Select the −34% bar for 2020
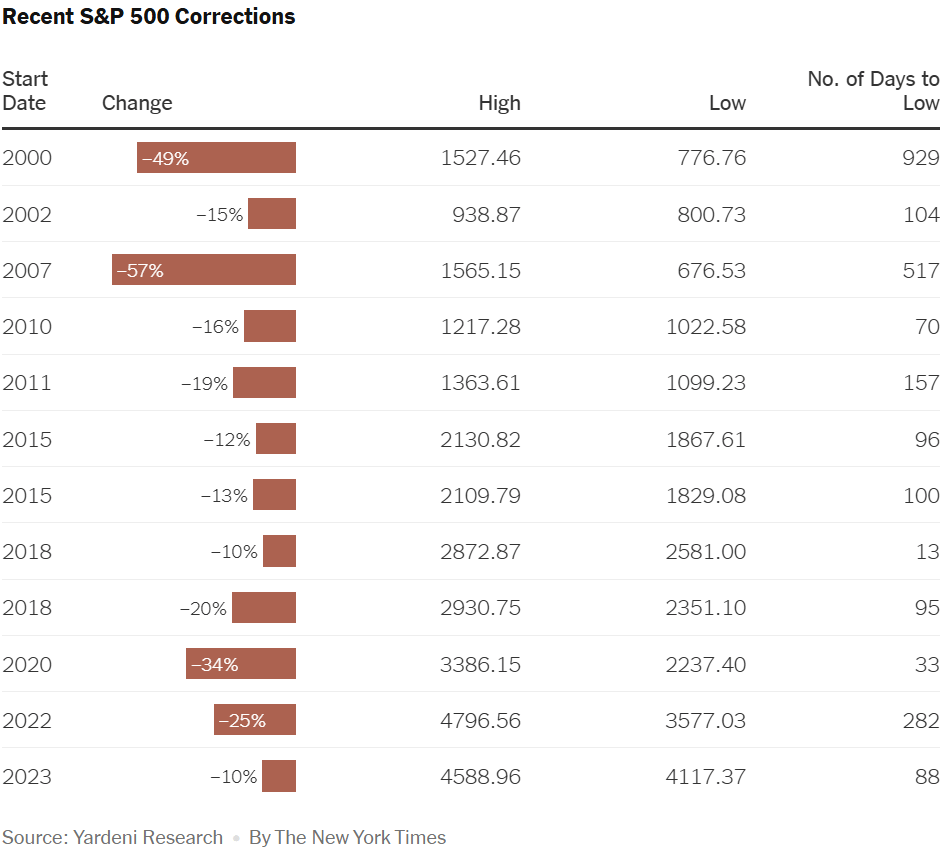The height and width of the screenshot is (850, 947). [x=241, y=664]
